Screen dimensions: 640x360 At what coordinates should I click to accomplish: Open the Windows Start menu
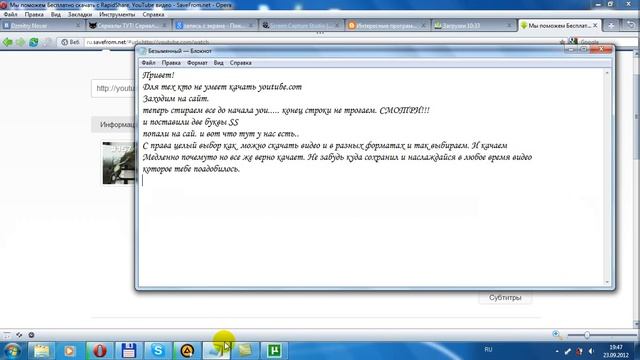12,351
